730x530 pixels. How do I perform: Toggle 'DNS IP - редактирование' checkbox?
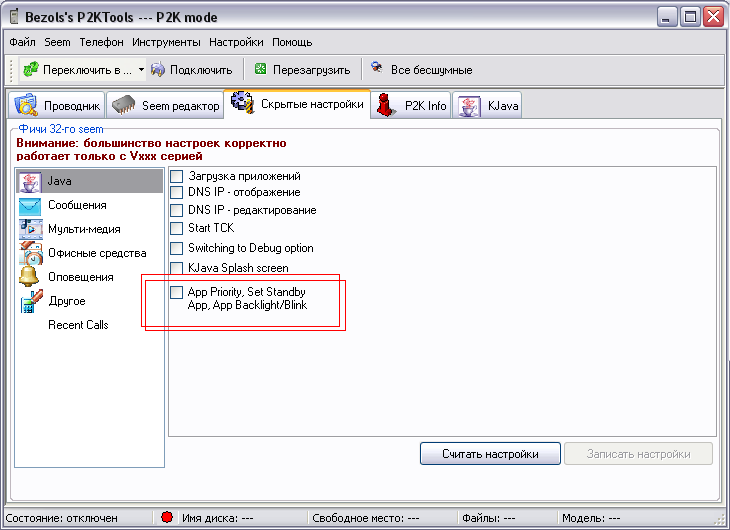pyautogui.click(x=176, y=210)
